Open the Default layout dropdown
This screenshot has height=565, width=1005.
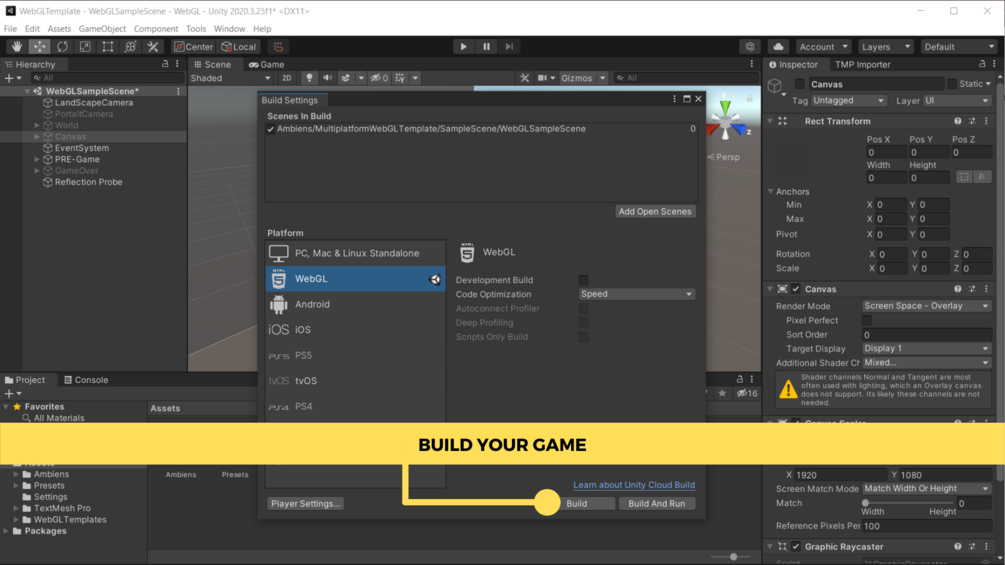(x=959, y=47)
